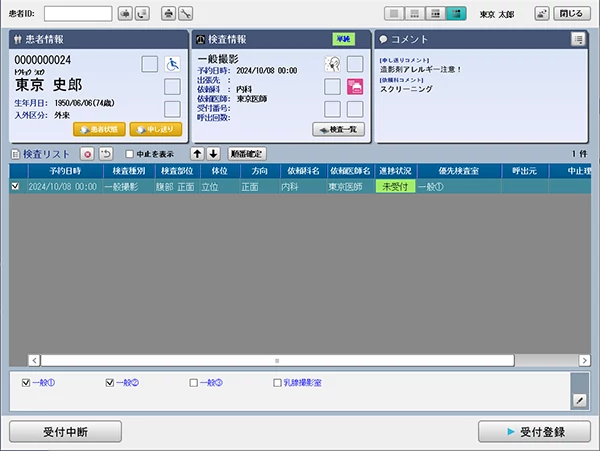The width and height of the screenshot is (600, 451).
Task: Click the 呼出元 column header
Action: 525,171
